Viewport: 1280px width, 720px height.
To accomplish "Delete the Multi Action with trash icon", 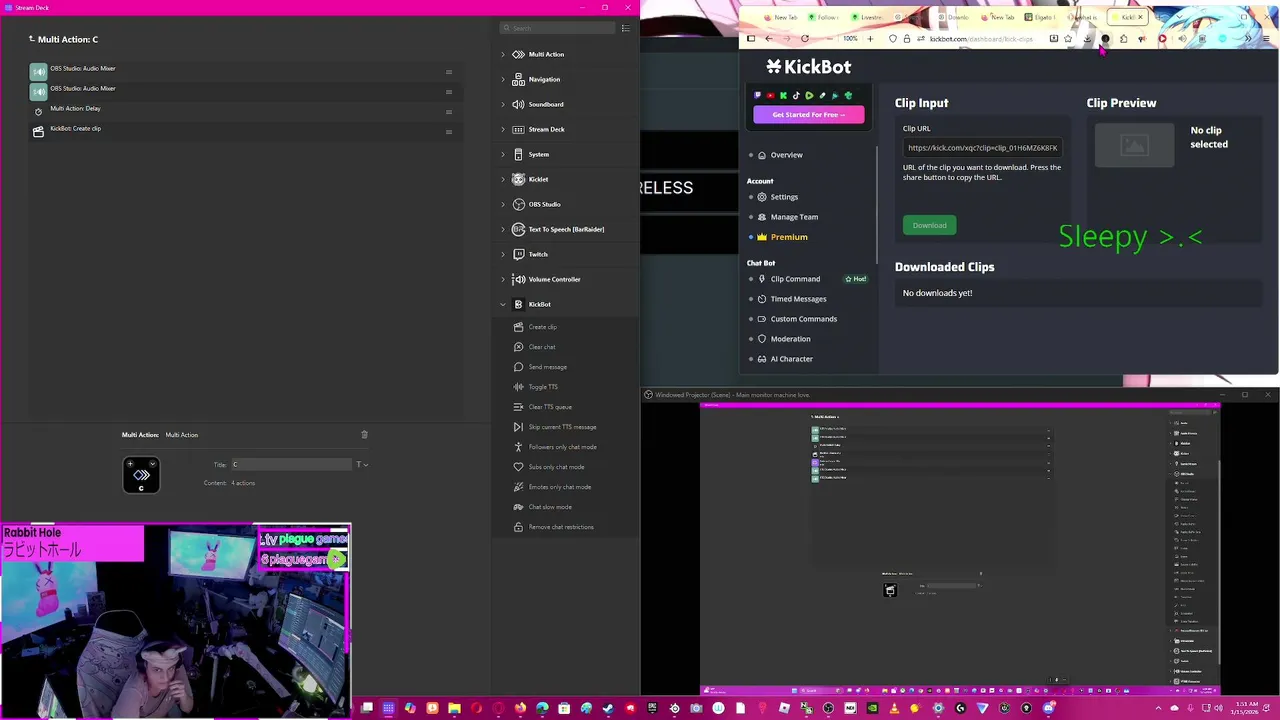I will (364, 435).
